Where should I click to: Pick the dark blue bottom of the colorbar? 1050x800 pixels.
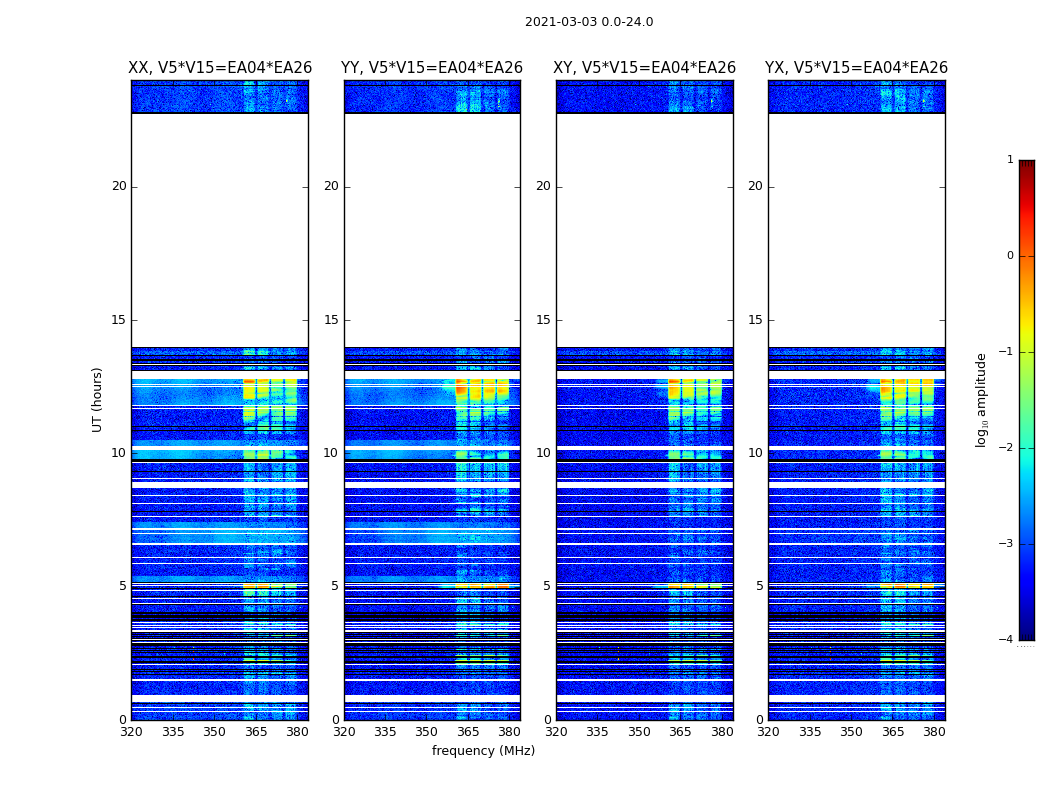(1026, 632)
